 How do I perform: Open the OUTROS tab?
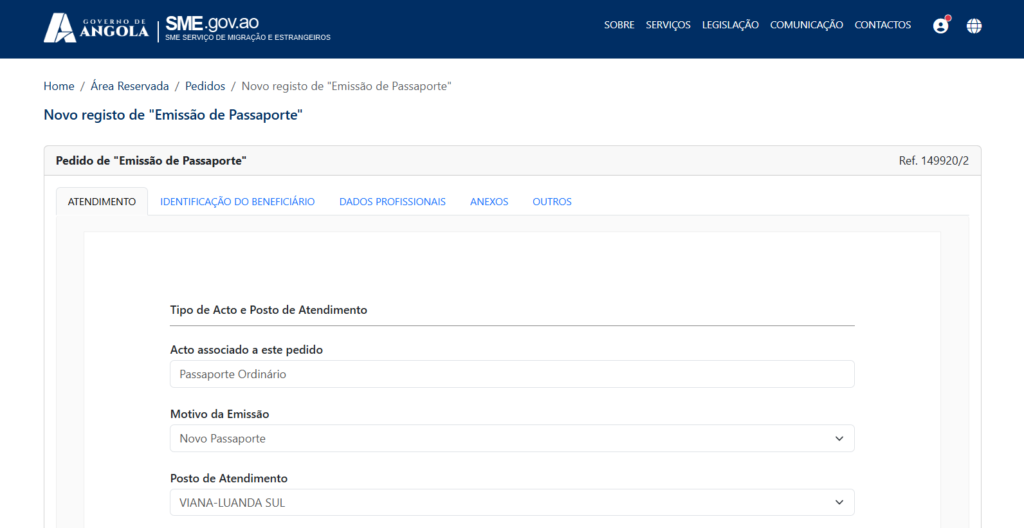pos(552,202)
